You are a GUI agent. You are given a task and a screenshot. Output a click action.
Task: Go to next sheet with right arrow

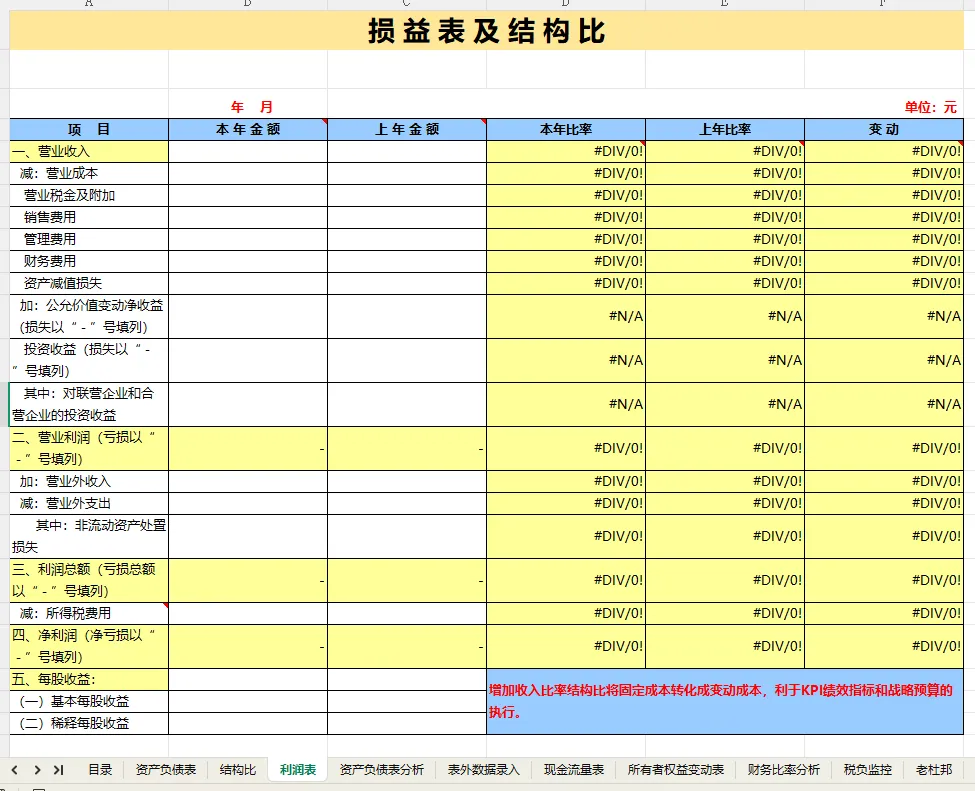(x=37, y=770)
